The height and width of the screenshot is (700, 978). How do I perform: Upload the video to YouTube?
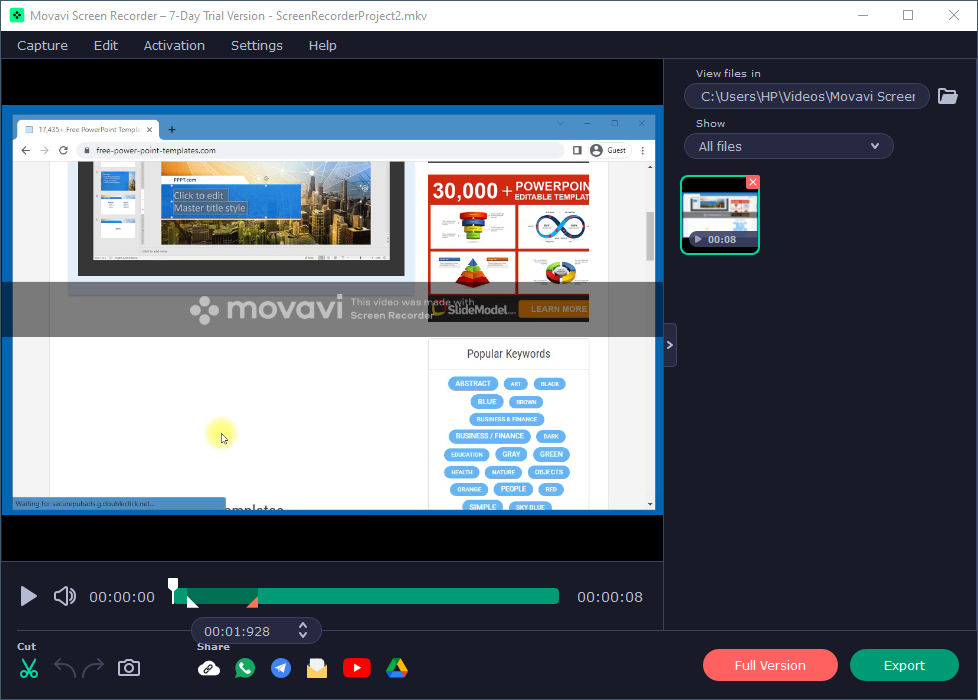click(357, 668)
